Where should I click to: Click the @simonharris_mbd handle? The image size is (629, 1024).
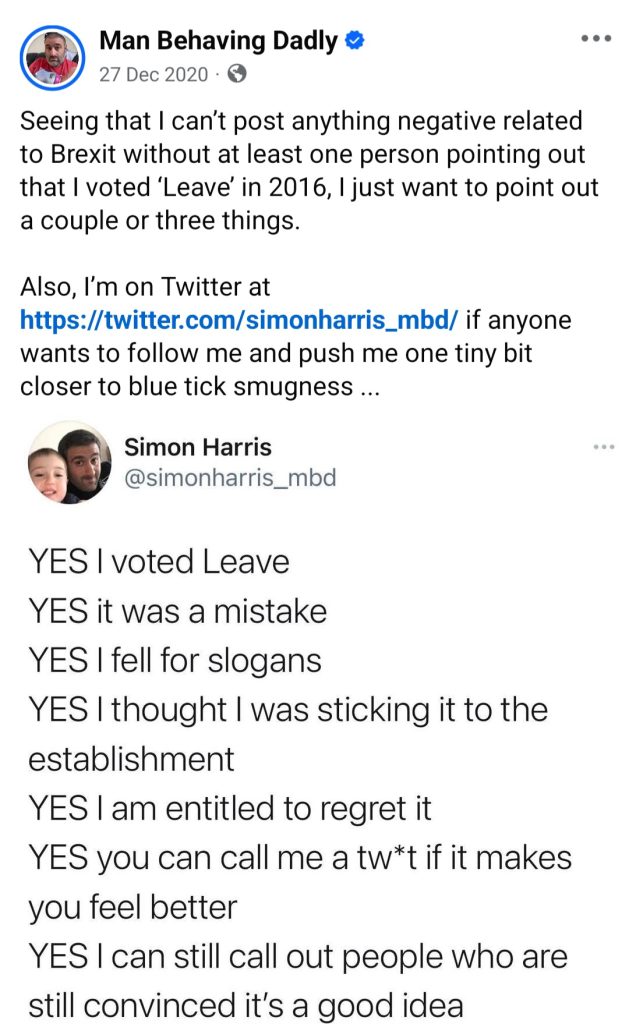click(230, 478)
